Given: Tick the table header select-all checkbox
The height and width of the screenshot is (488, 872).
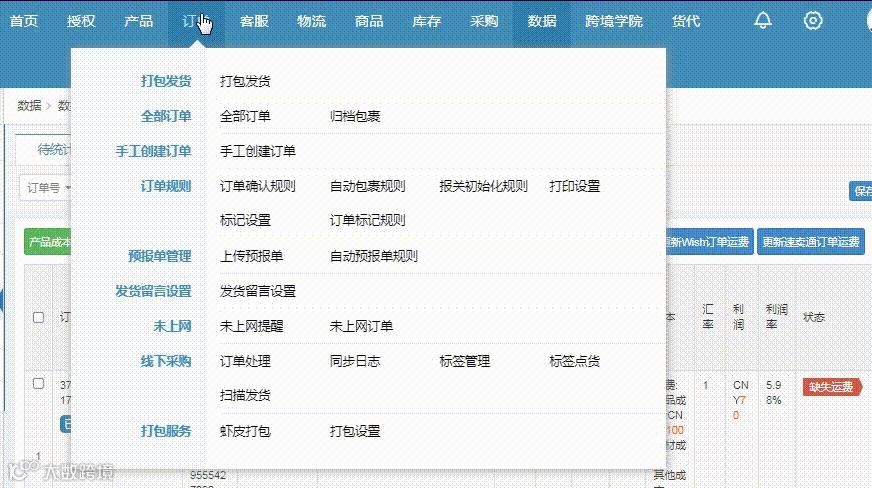Looking at the screenshot, I should [x=38, y=317].
